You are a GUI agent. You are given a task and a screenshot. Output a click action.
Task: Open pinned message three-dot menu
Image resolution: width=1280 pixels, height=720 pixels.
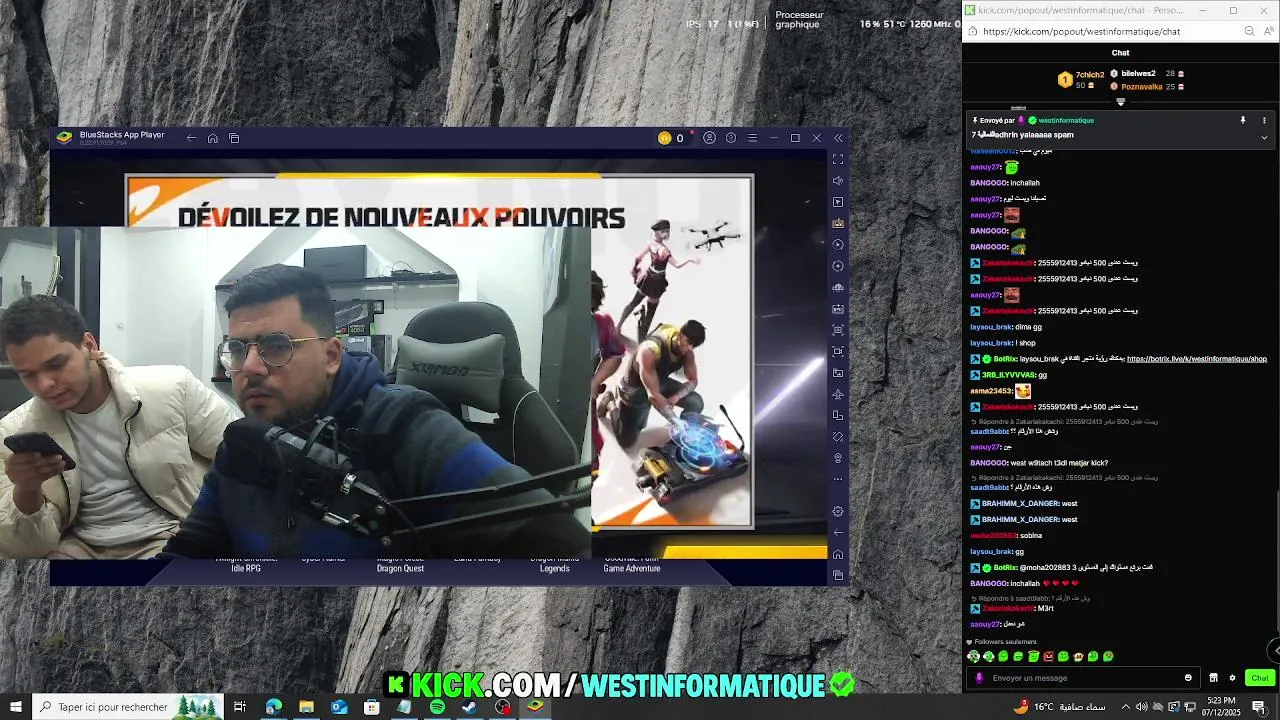[x=1264, y=120]
